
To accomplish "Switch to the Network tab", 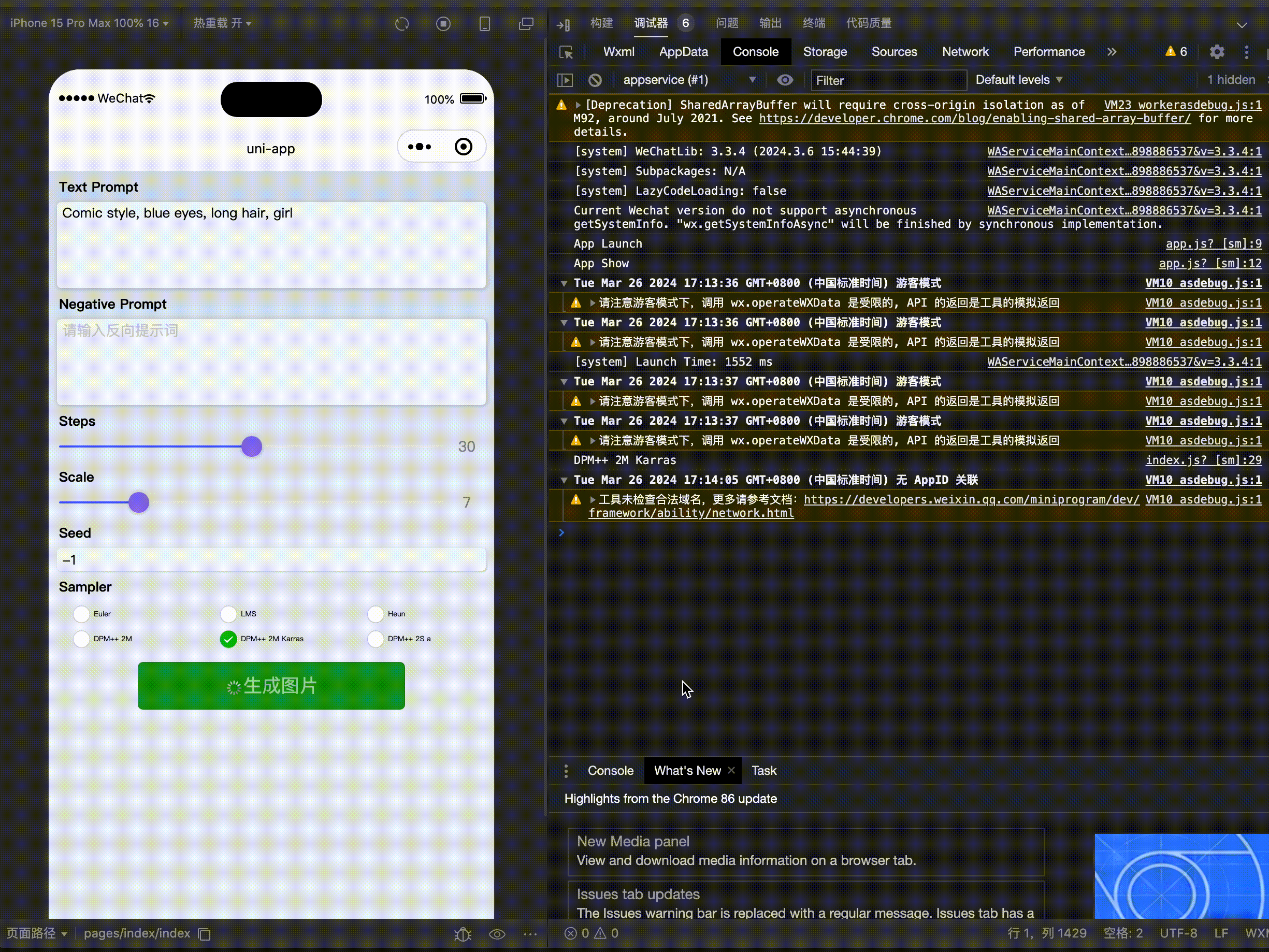I will tap(965, 52).
